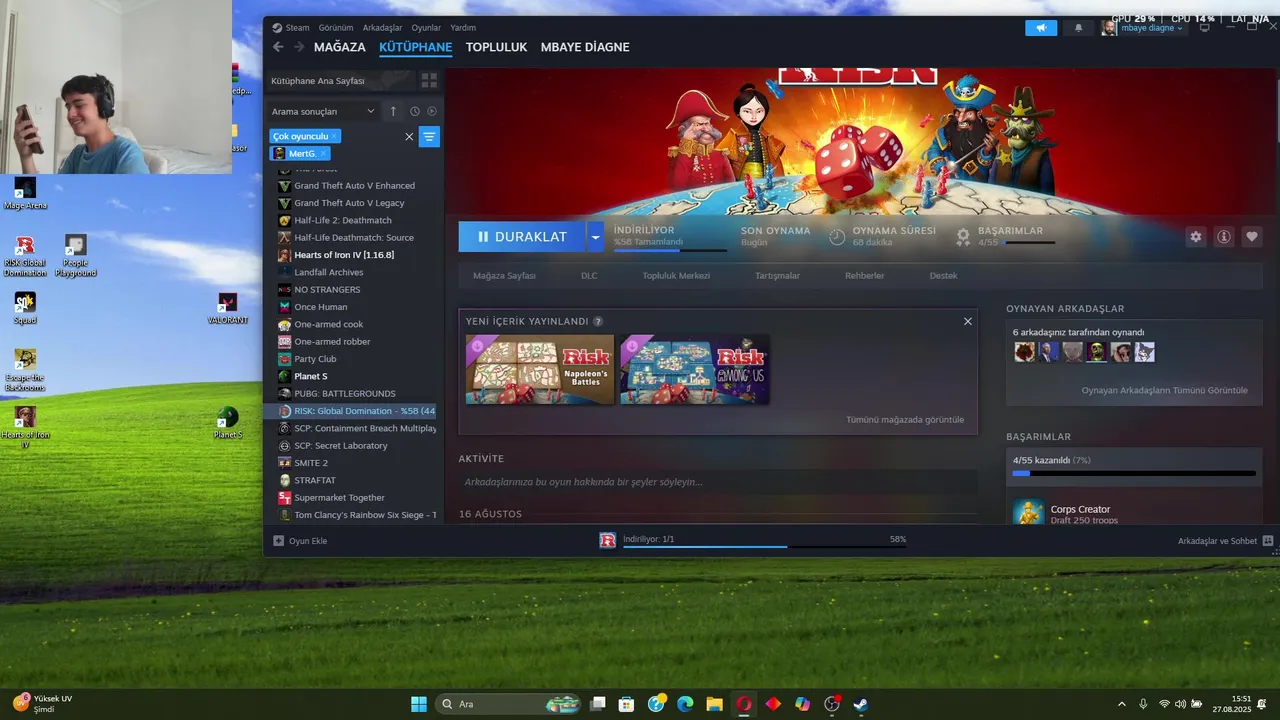Switch library to grid collections view icon

[429, 81]
